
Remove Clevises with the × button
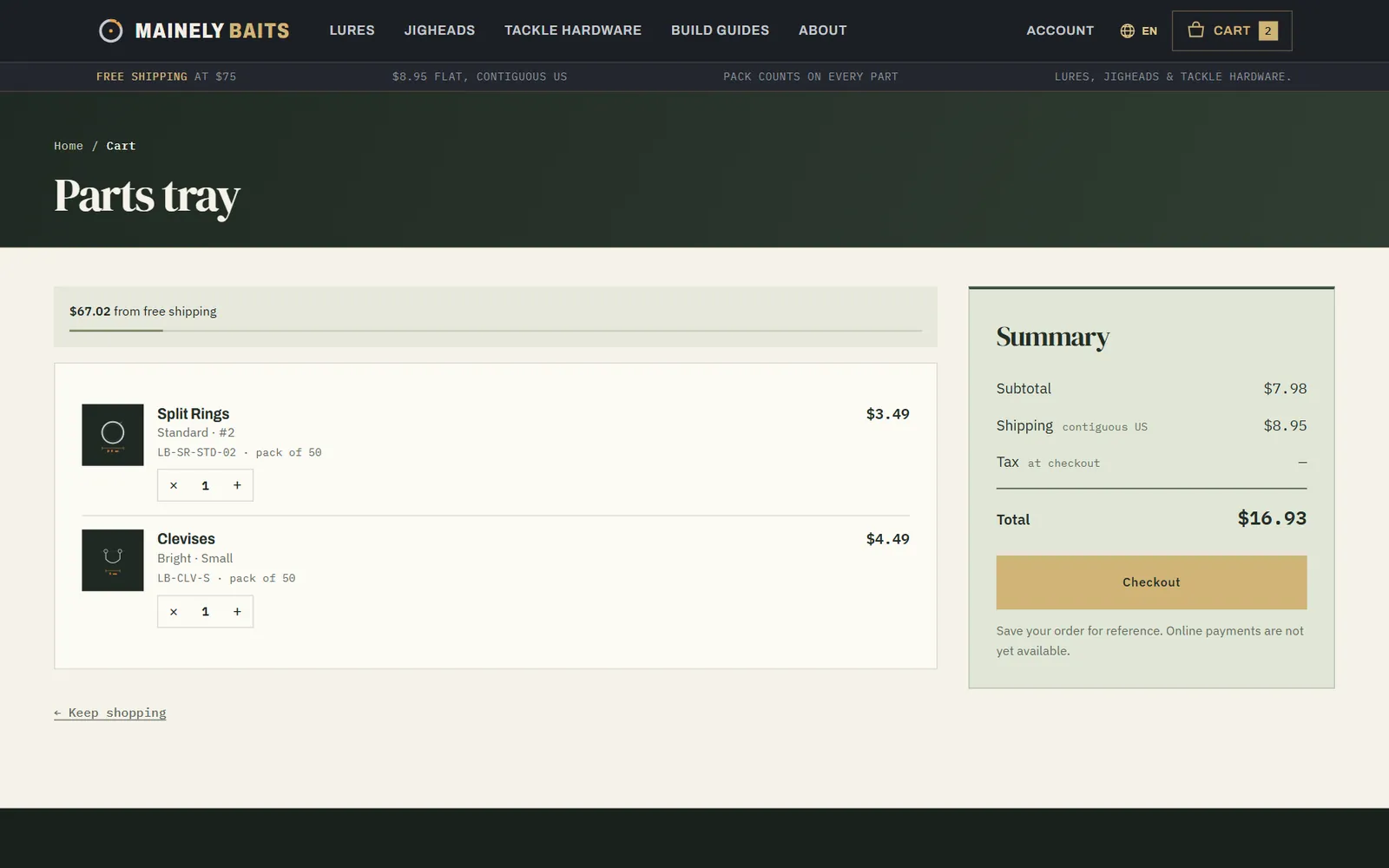click(174, 611)
